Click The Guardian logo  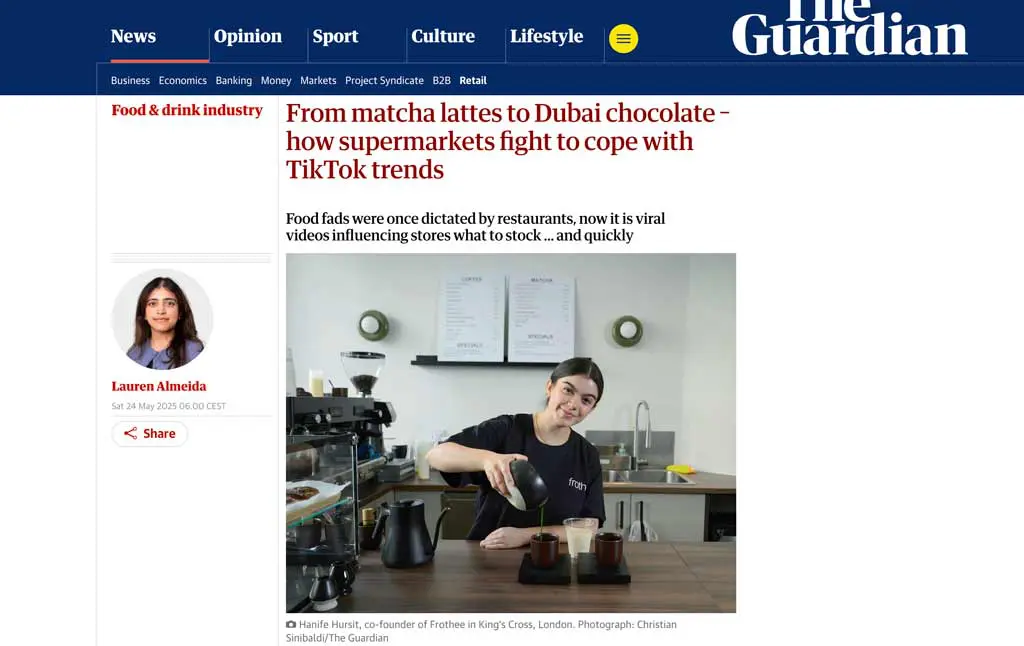849,27
